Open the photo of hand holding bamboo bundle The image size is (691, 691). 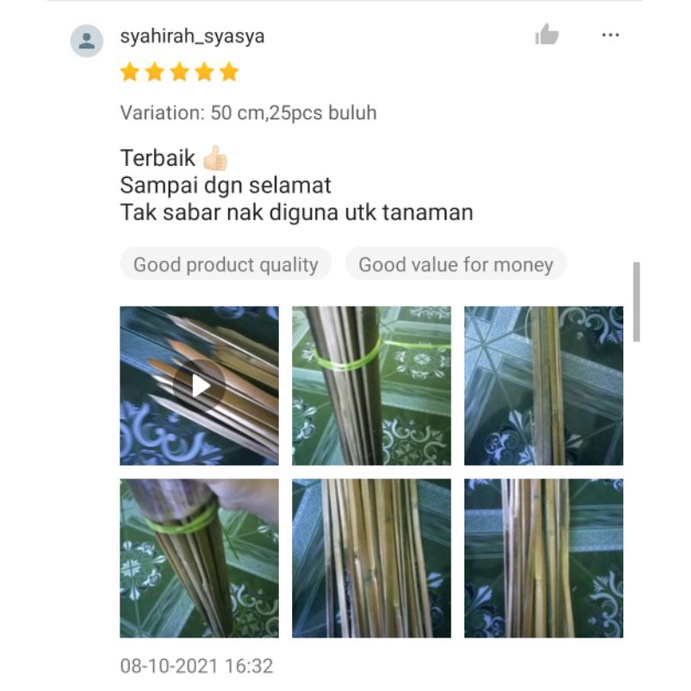[x=199, y=558]
